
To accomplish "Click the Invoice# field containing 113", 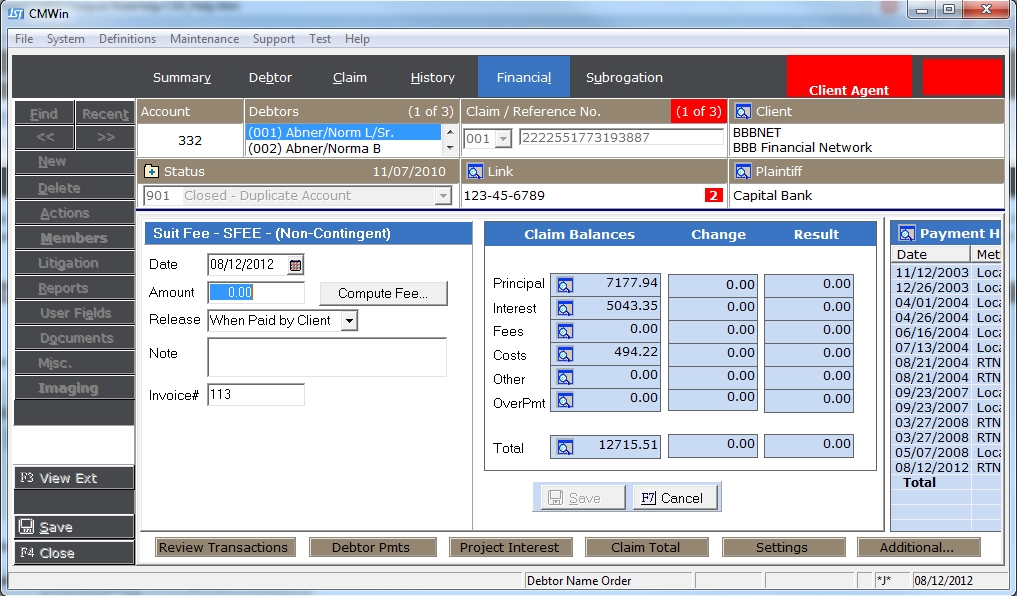I will click(x=256, y=394).
